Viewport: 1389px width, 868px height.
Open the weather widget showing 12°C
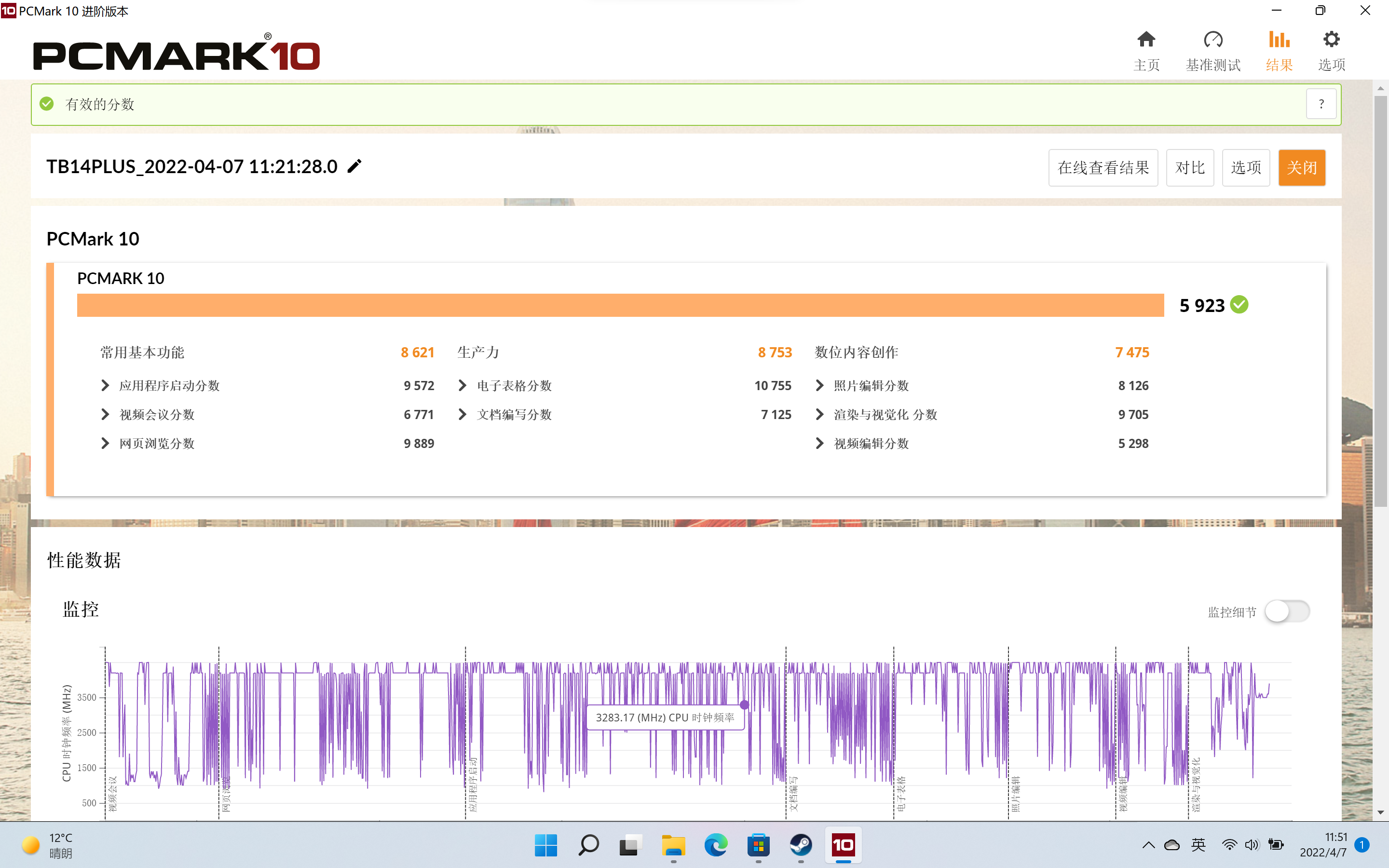pyautogui.click(x=48, y=845)
